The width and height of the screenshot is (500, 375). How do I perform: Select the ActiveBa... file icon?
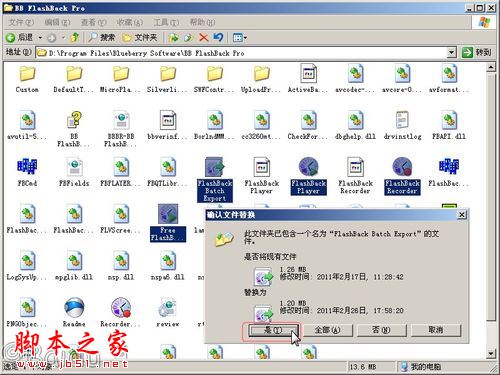tap(308, 74)
